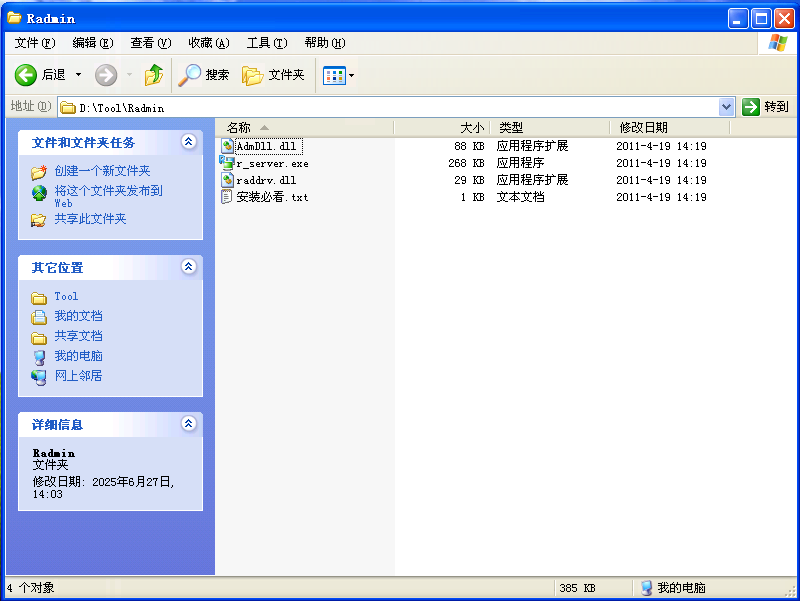Open the 网上邻居 link
Viewport: 800px width, 601px height.
[x=79, y=376]
